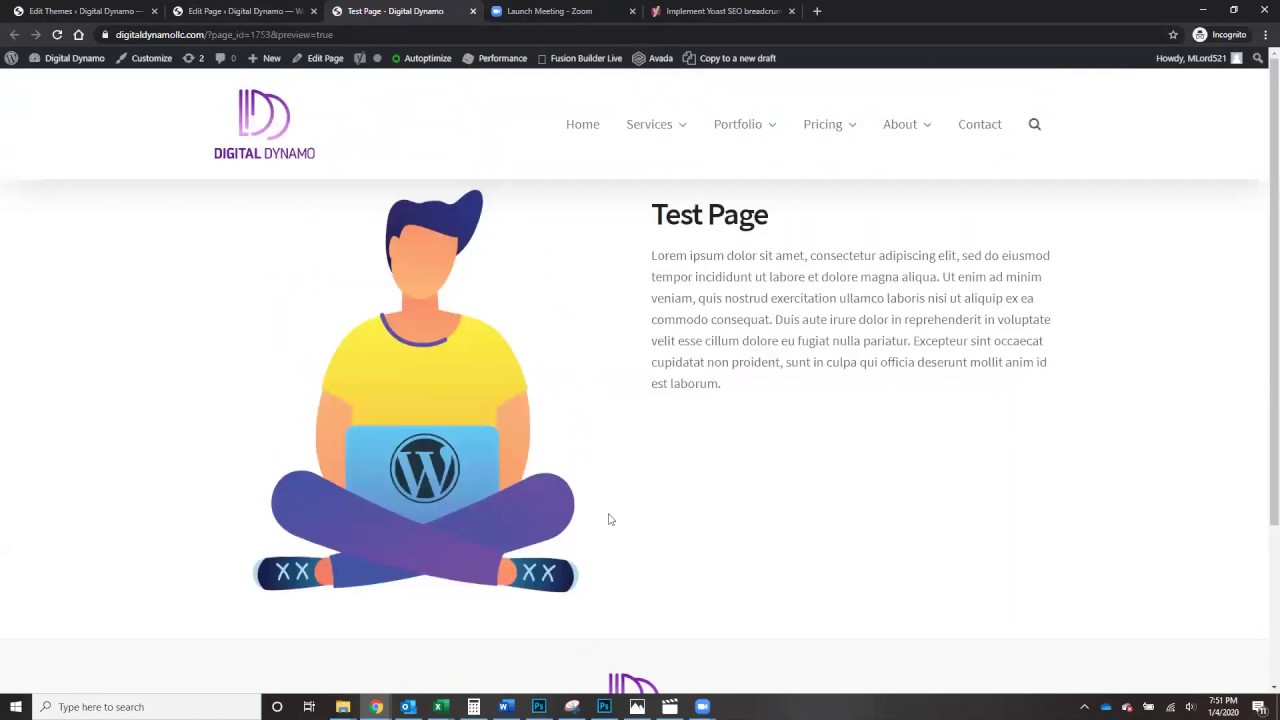Open the updates counter showing 2
Viewport: 1280px width, 720px height.
click(193, 58)
